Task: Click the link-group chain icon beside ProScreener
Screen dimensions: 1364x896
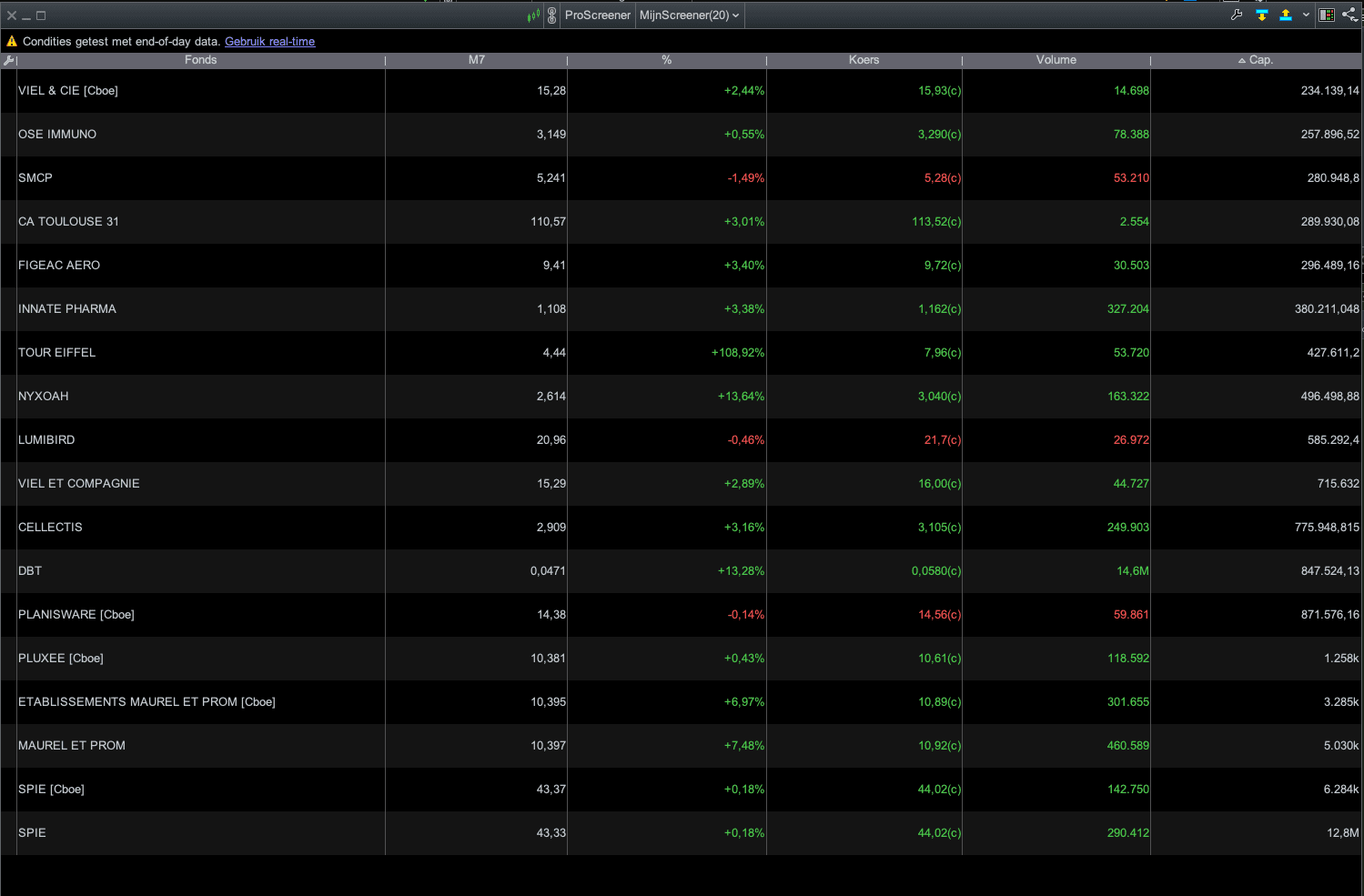Action: pyautogui.click(x=551, y=15)
